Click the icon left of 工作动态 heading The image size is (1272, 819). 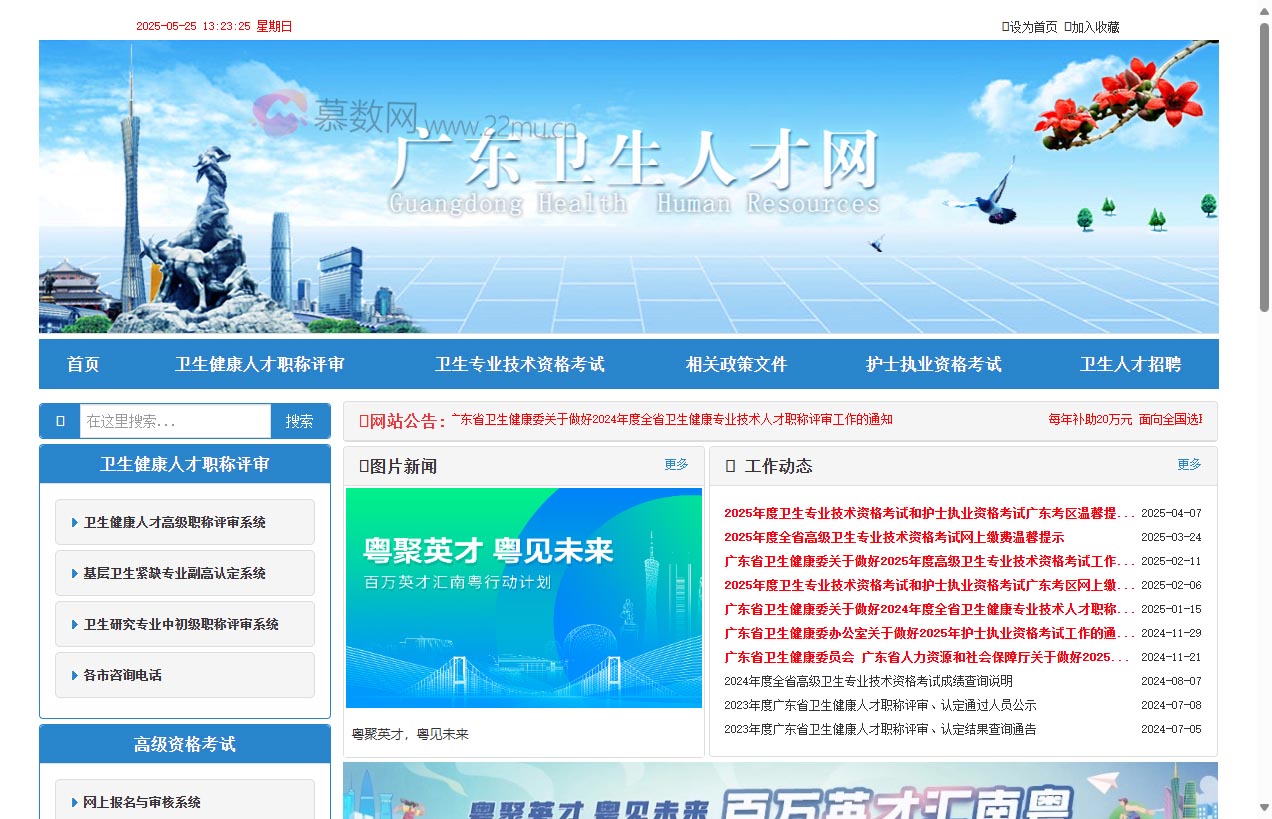(x=729, y=465)
